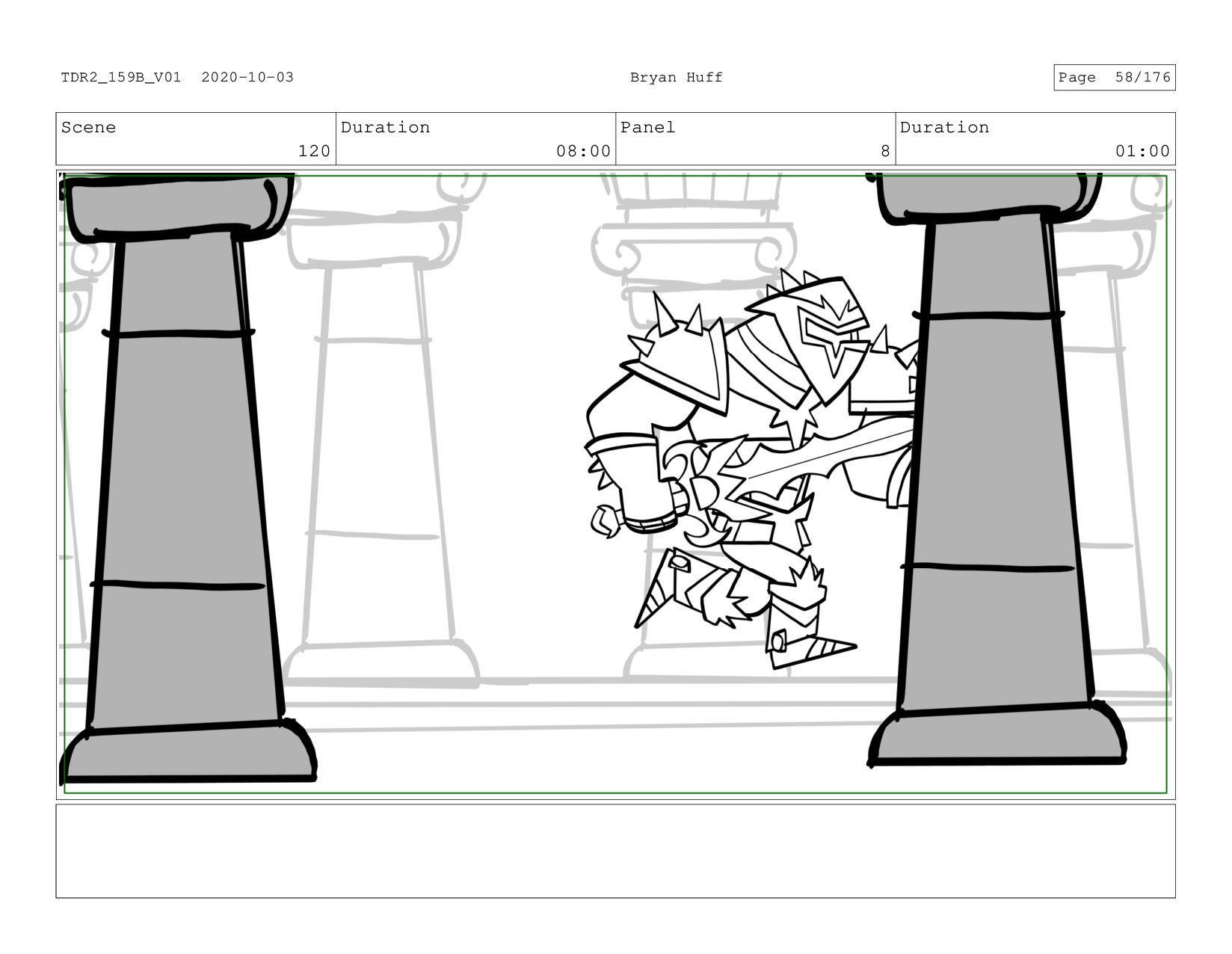Click the armored knight in the storyboard panel

(751, 469)
